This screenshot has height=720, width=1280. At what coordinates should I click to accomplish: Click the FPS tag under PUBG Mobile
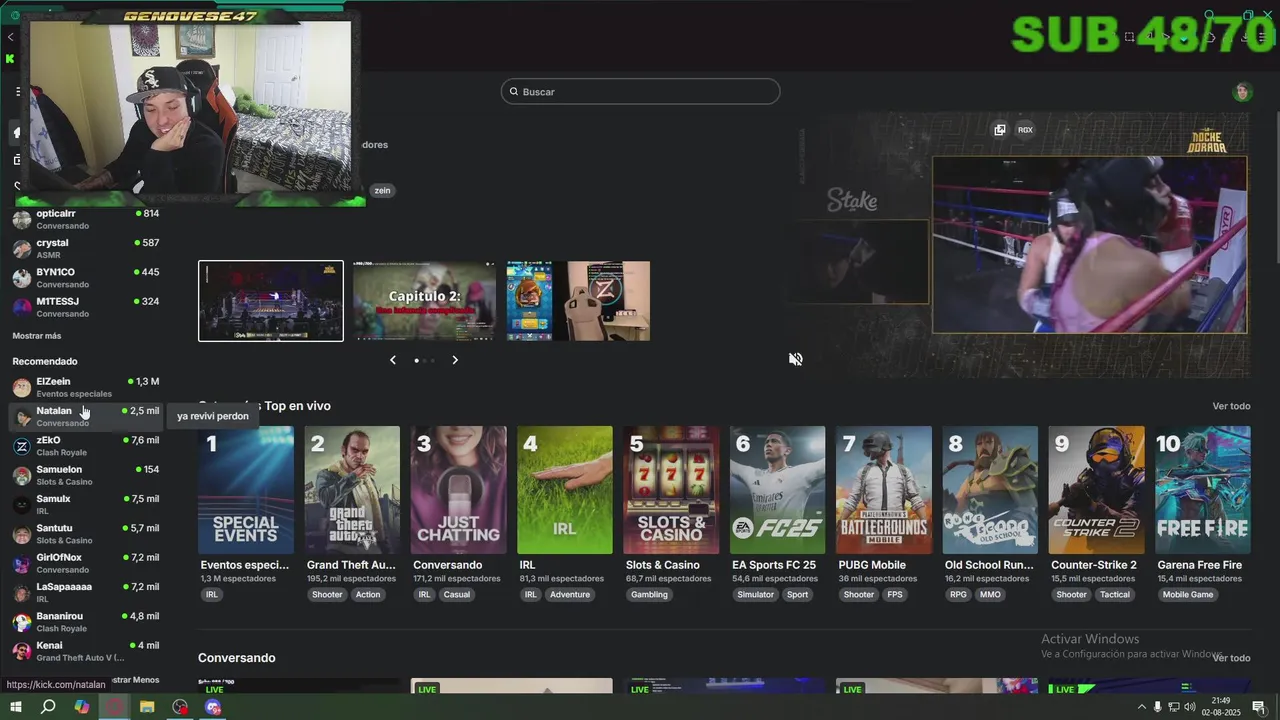895,595
